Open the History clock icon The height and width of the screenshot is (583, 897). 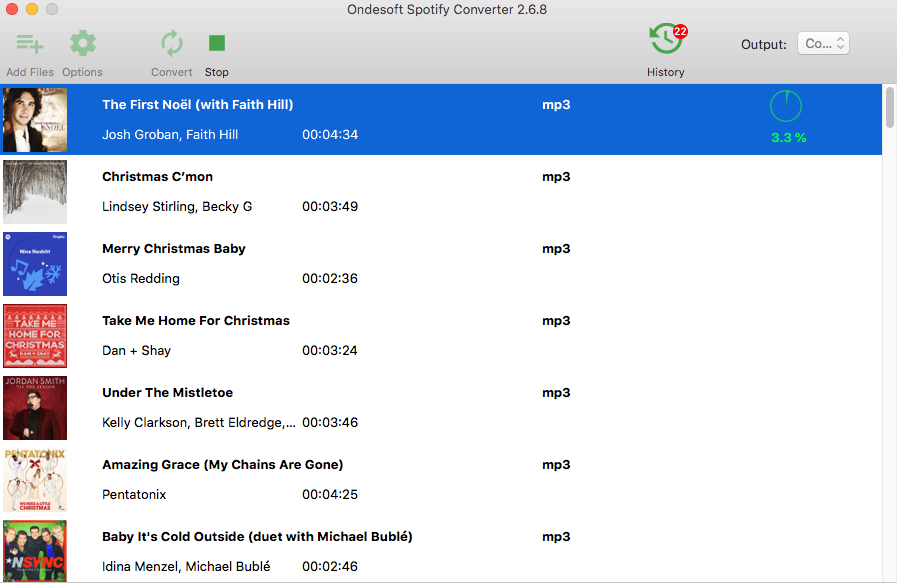[x=665, y=39]
